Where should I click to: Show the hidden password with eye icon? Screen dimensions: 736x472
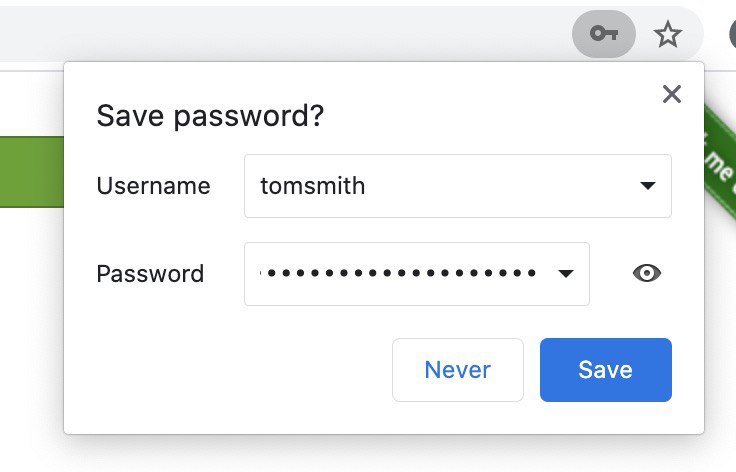point(647,273)
